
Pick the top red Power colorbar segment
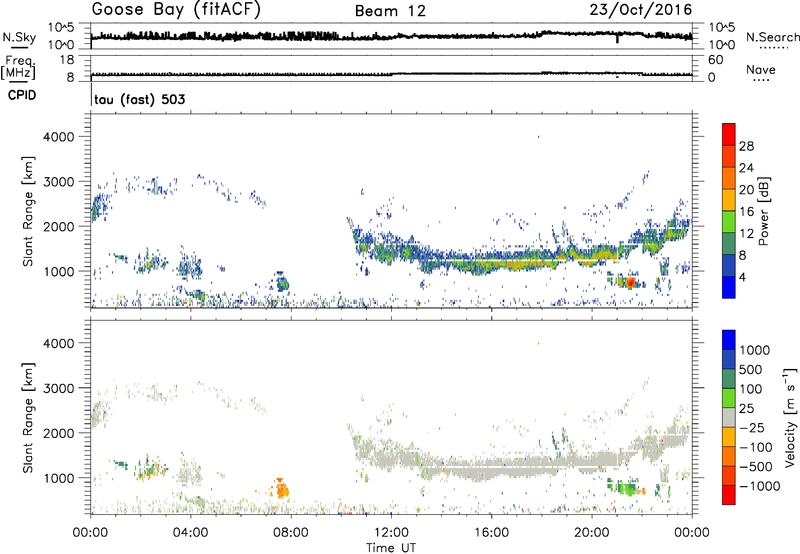tap(729, 134)
